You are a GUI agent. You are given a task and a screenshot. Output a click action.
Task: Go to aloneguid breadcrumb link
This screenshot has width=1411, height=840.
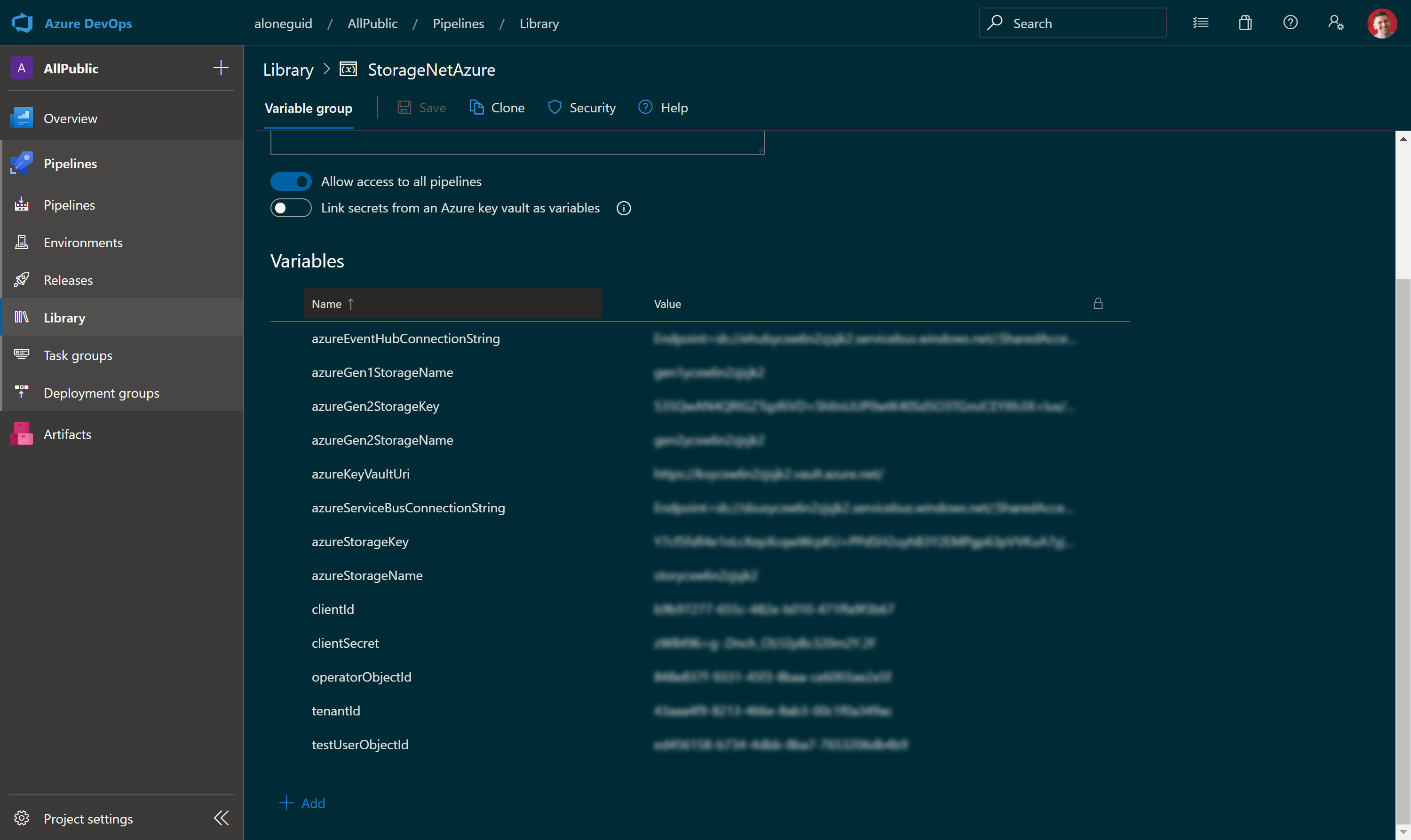click(283, 23)
